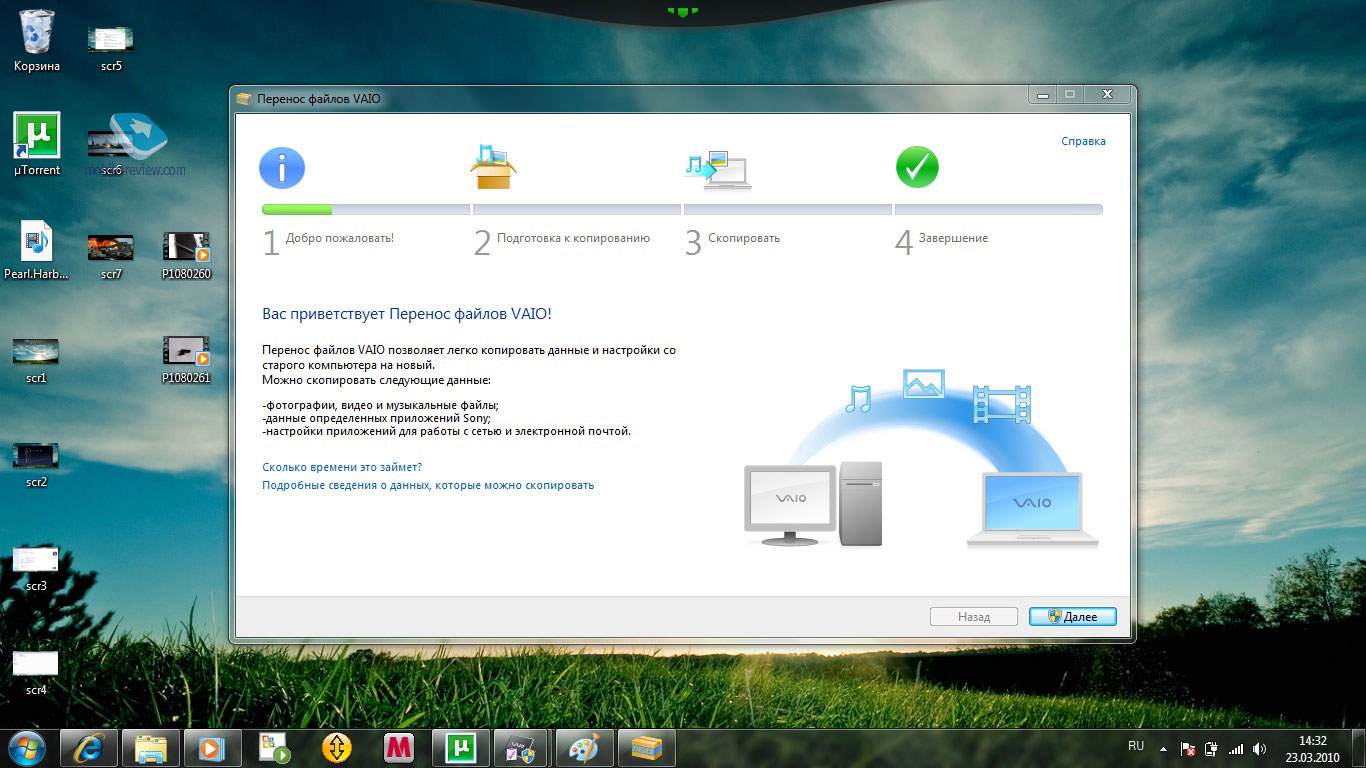Select the µTorrent desktop shortcut
Image resolution: width=1366 pixels, height=768 pixels.
(x=37, y=145)
